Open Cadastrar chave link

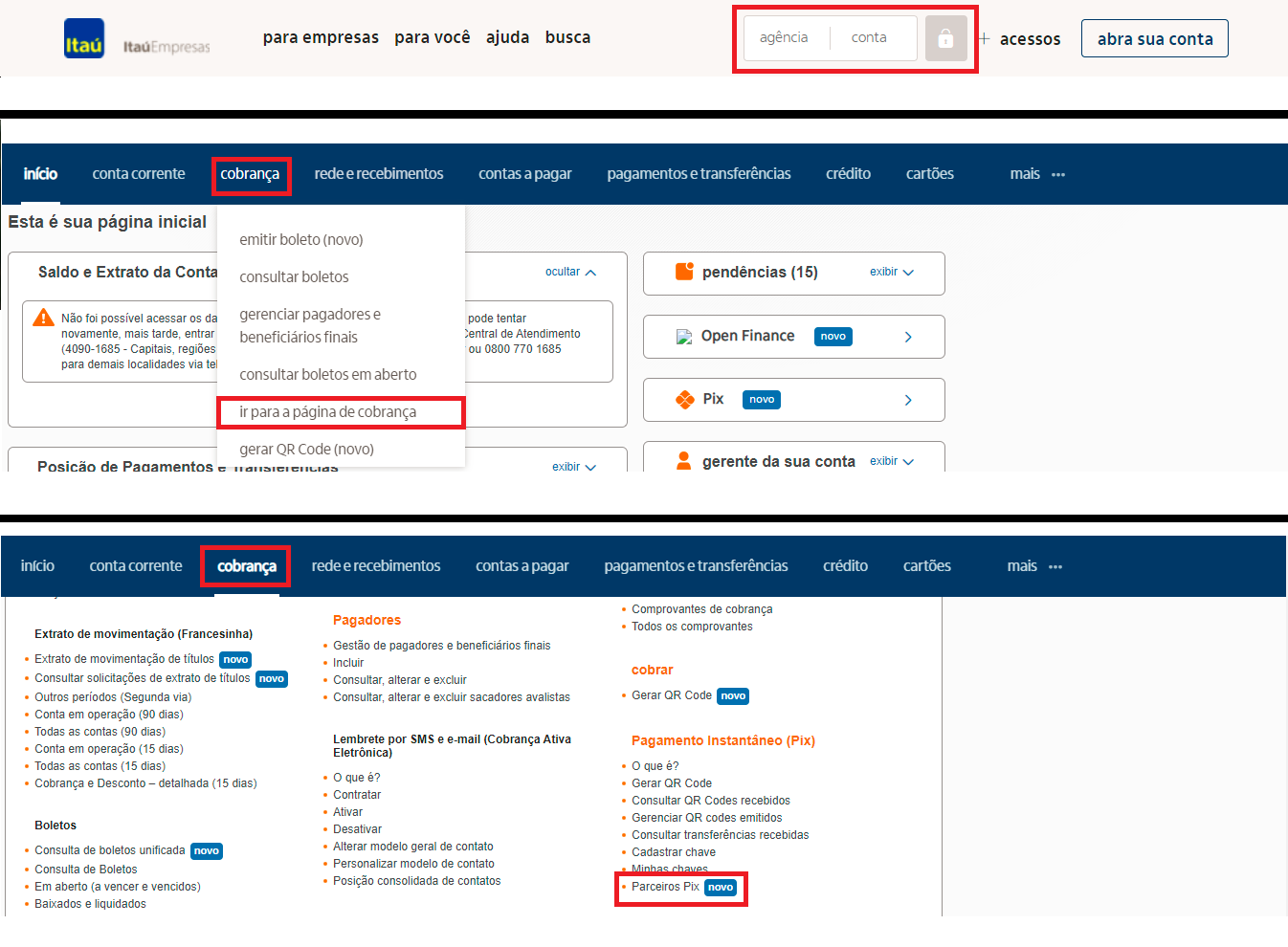(674, 852)
